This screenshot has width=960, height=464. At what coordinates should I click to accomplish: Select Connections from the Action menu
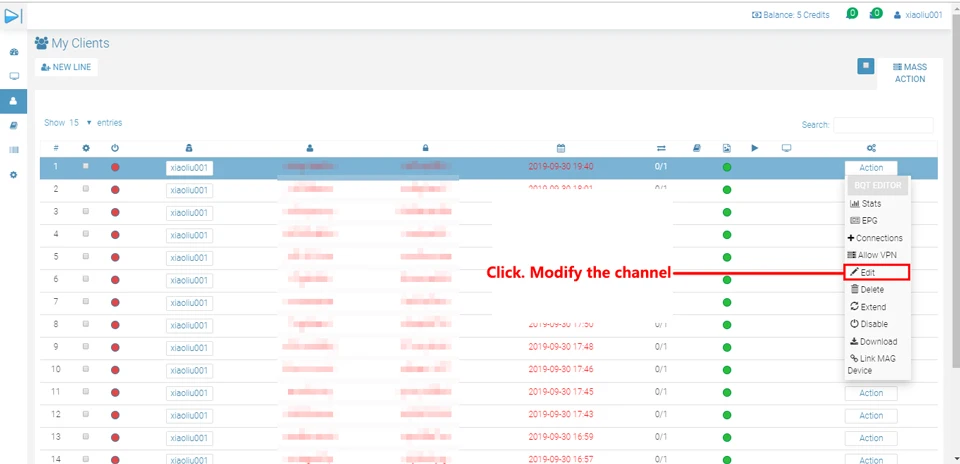coord(878,238)
